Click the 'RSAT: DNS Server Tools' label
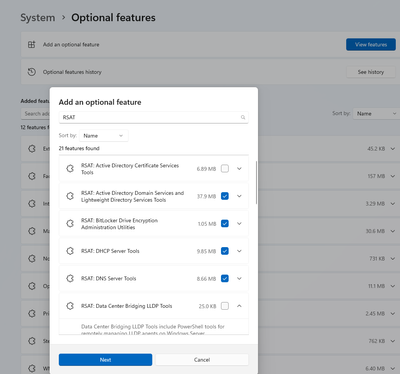The image size is (400, 374). [x=109, y=278]
